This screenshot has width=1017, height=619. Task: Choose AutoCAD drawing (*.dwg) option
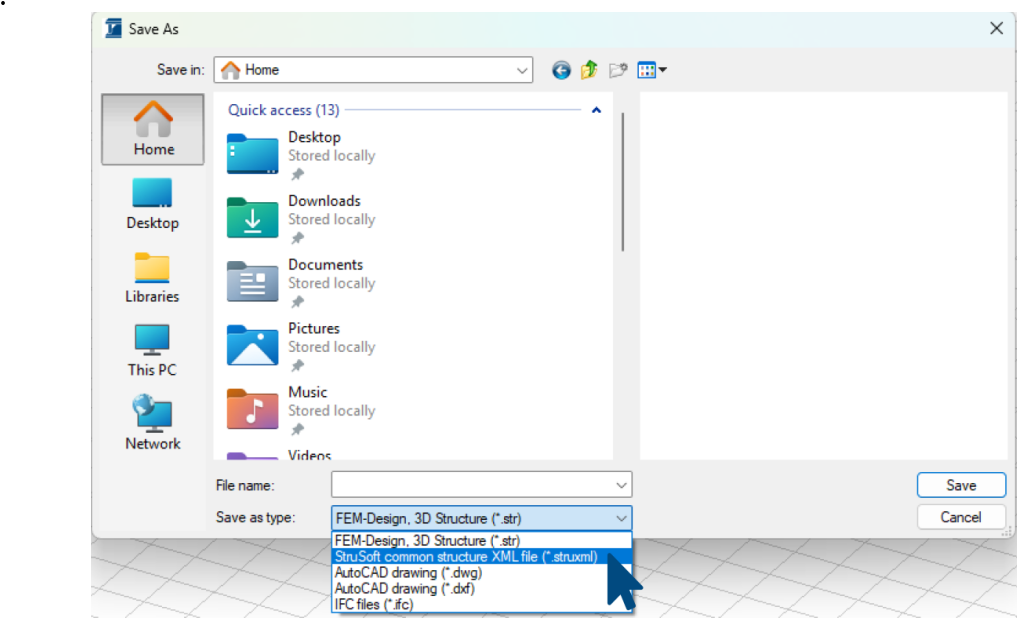[481, 572]
